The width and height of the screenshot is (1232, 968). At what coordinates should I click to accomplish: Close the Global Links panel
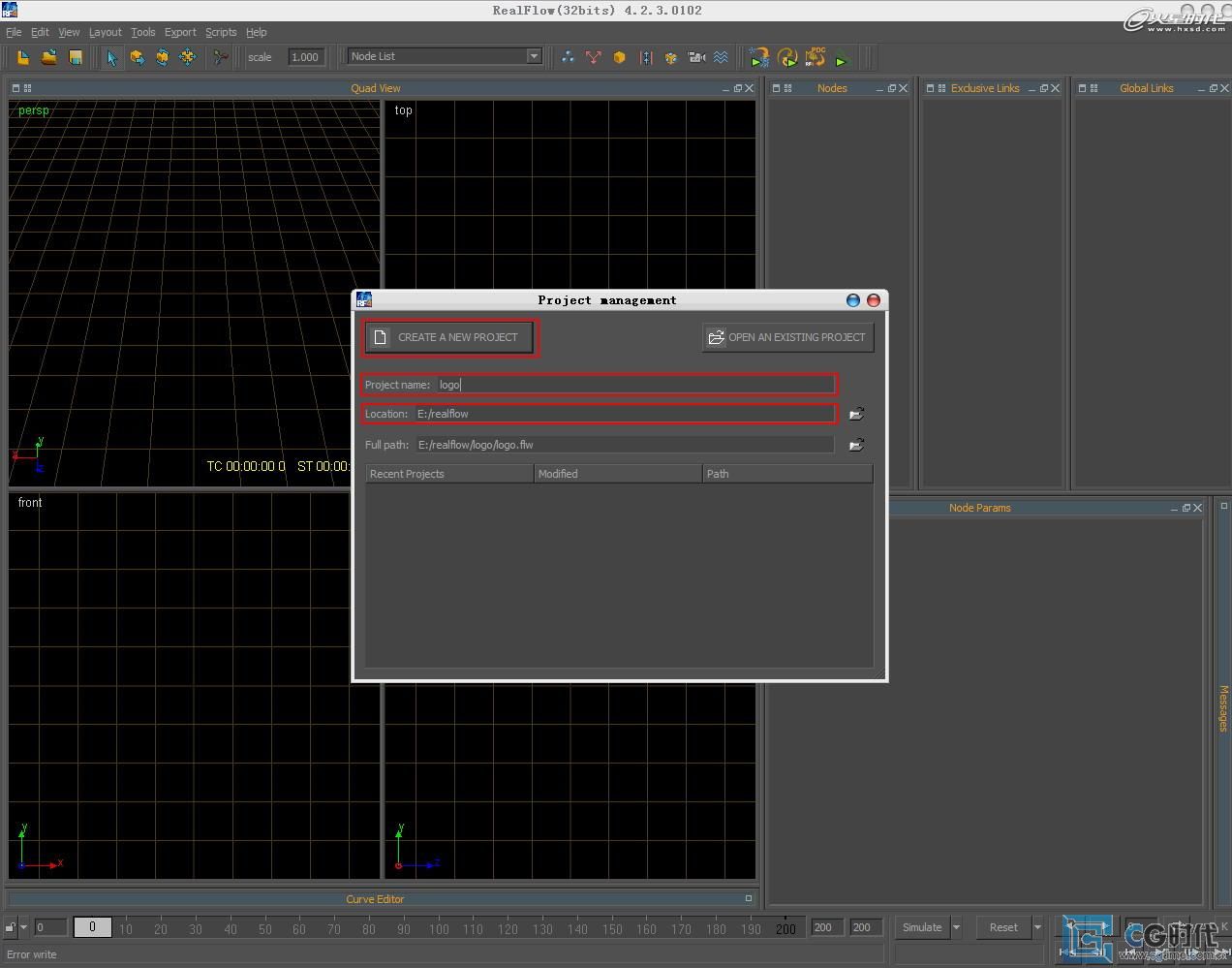pos(1224,88)
